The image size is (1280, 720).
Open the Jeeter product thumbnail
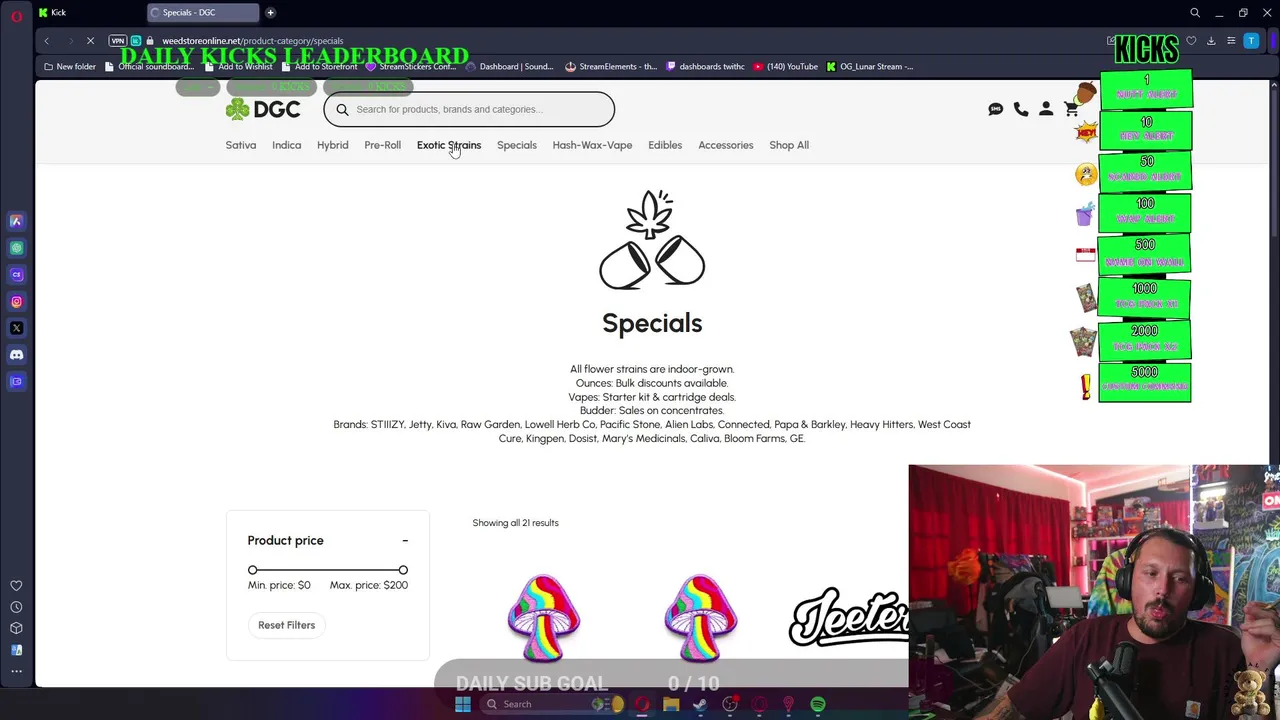click(848, 616)
